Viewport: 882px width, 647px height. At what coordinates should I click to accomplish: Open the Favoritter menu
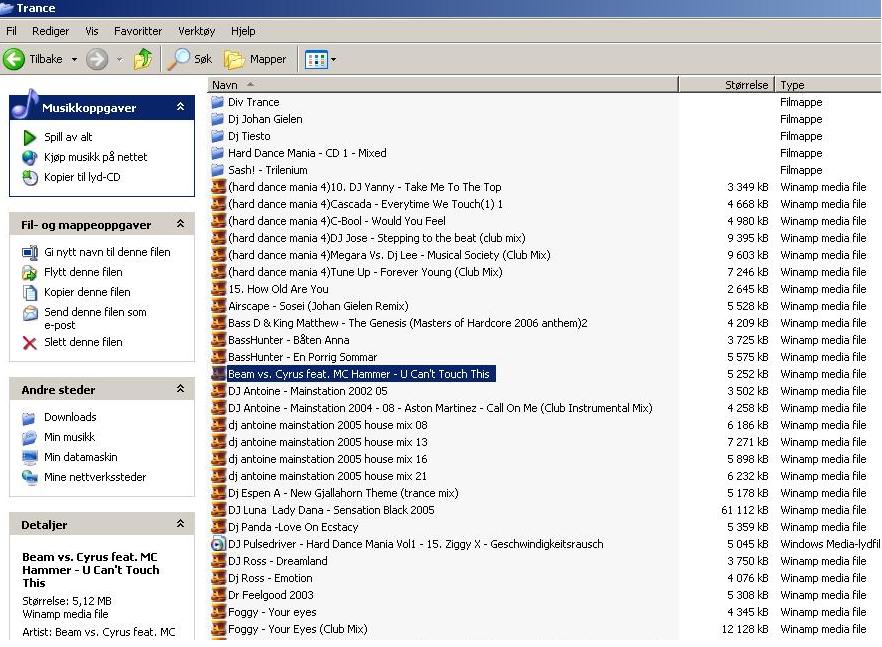(x=138, y=31)
